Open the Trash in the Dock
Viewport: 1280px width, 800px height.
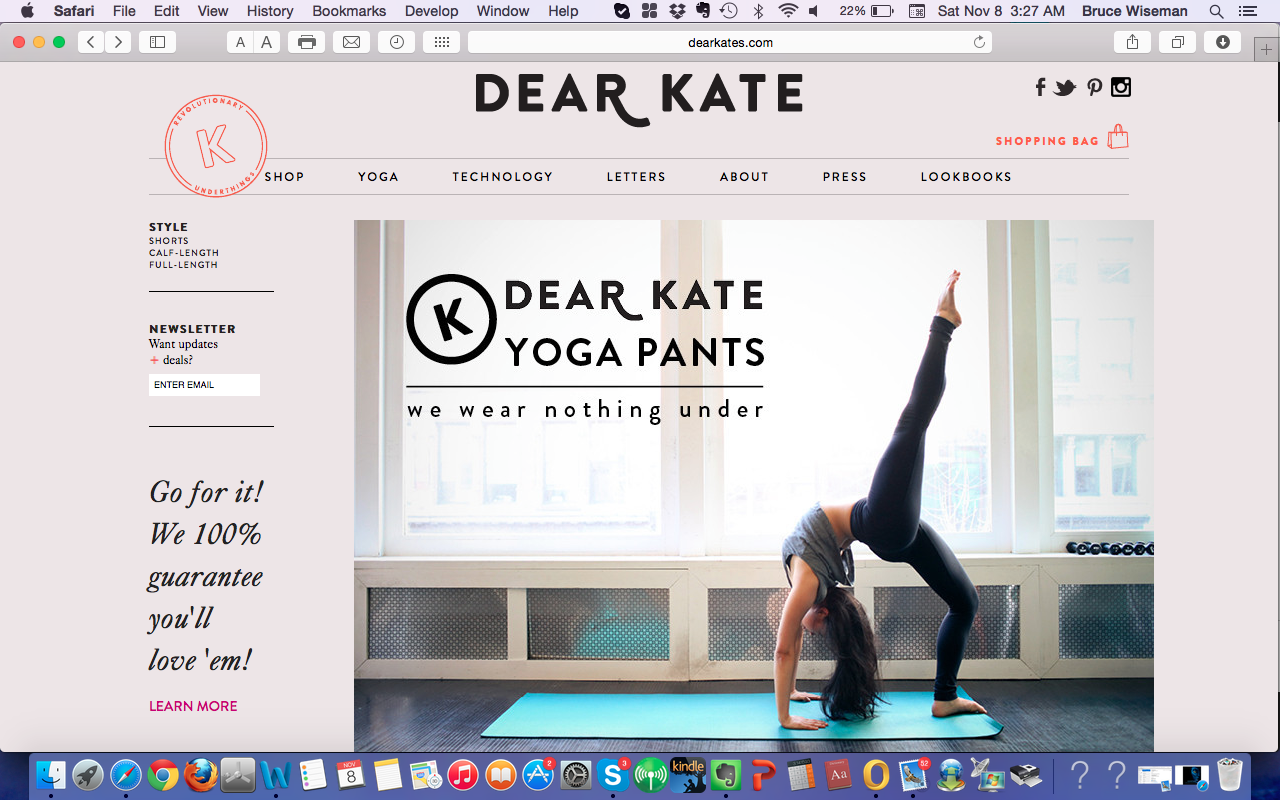point(1229,775)
